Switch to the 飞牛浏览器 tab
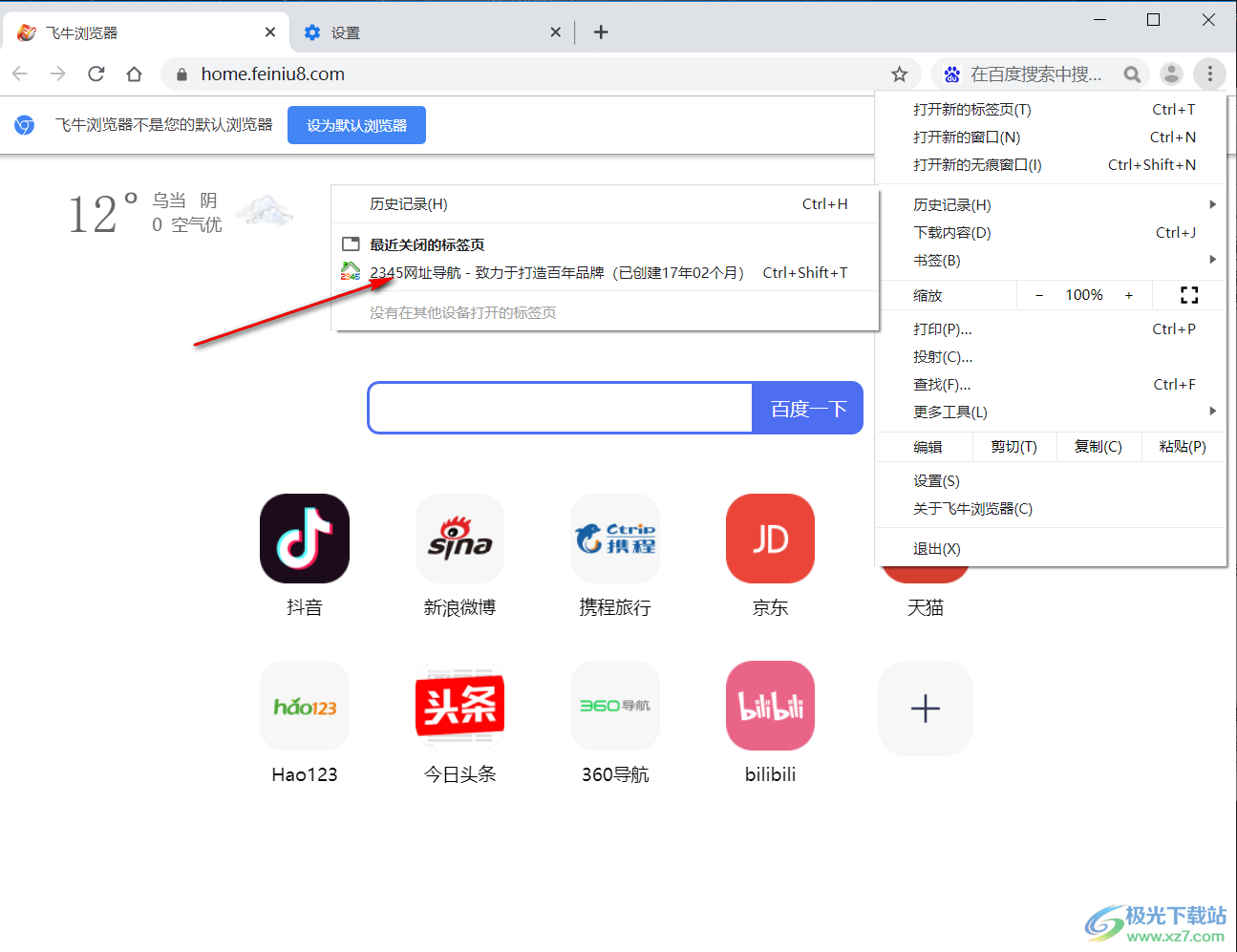The height and width of the screenshot is (952, 1237). pos(146,32)
